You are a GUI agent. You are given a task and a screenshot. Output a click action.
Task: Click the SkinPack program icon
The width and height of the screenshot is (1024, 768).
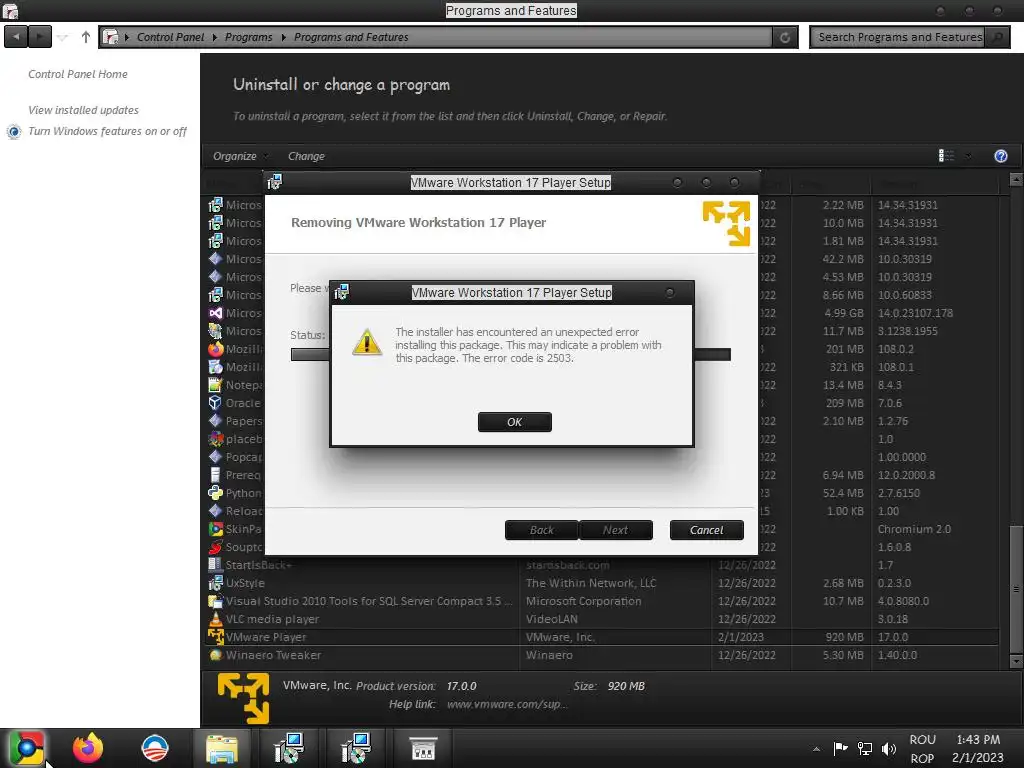[216, 529]
